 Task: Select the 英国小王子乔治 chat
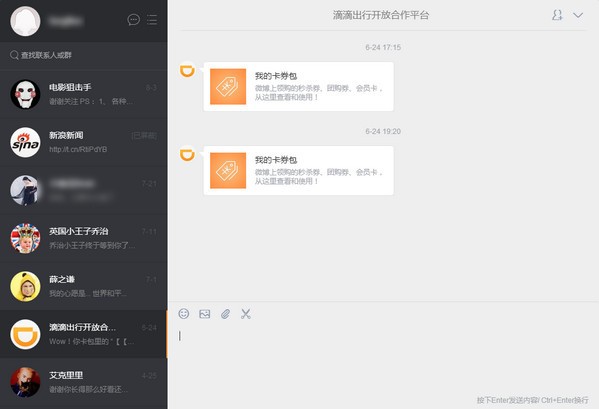tap(83, 238)
